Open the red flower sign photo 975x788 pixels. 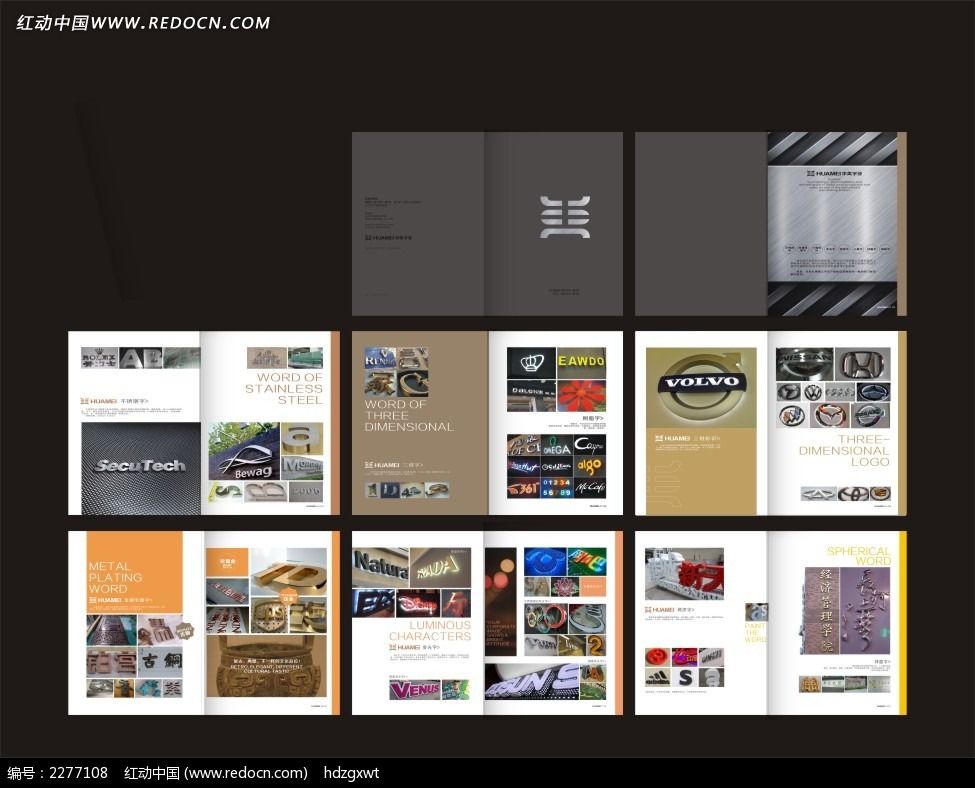point(581,396)
